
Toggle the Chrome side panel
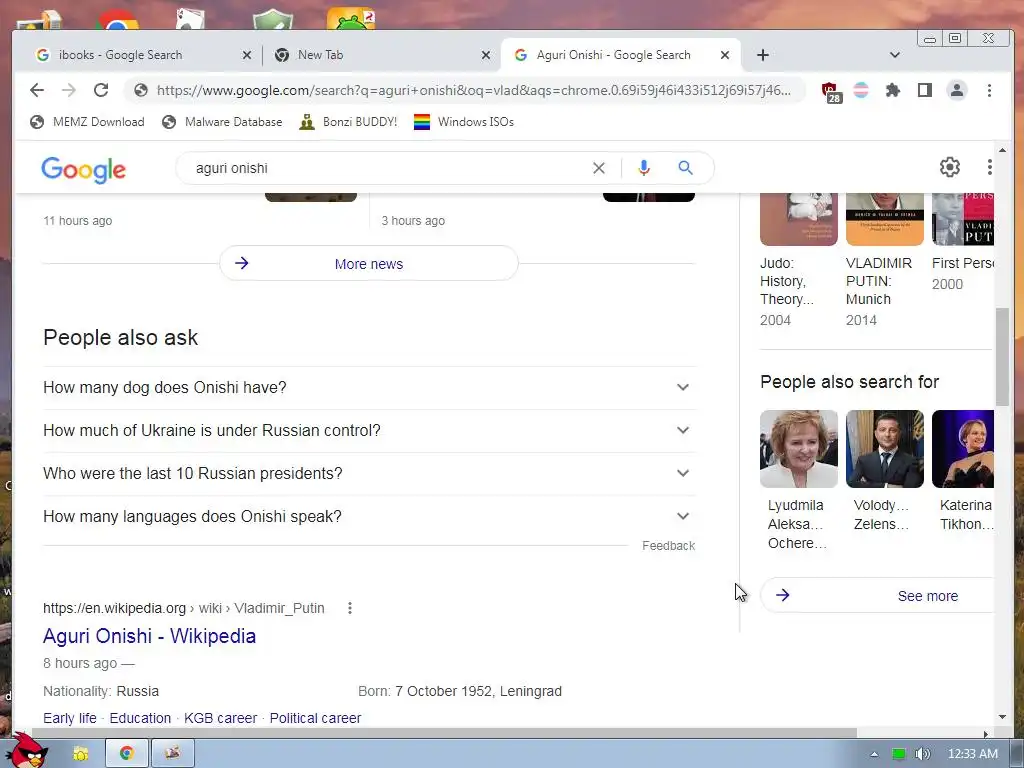pos(925,90)
